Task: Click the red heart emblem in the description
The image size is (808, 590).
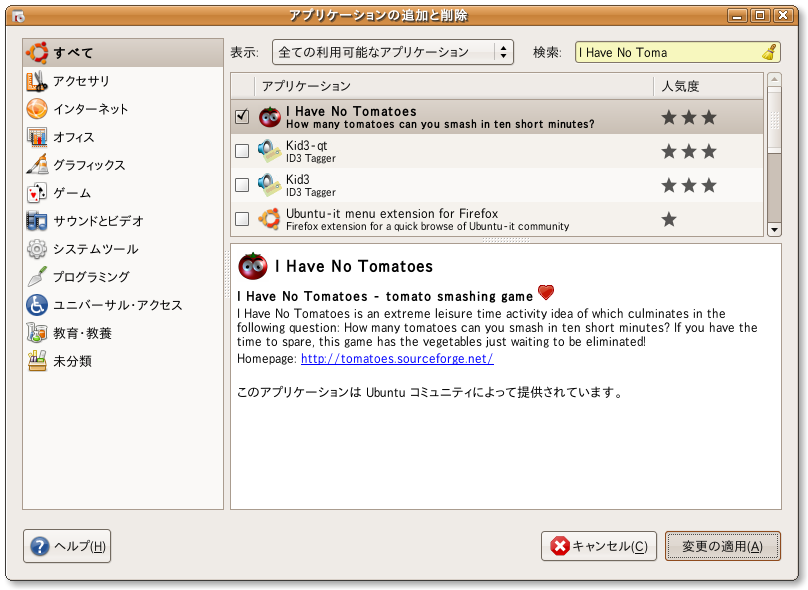Action: (x=546, y=293)
